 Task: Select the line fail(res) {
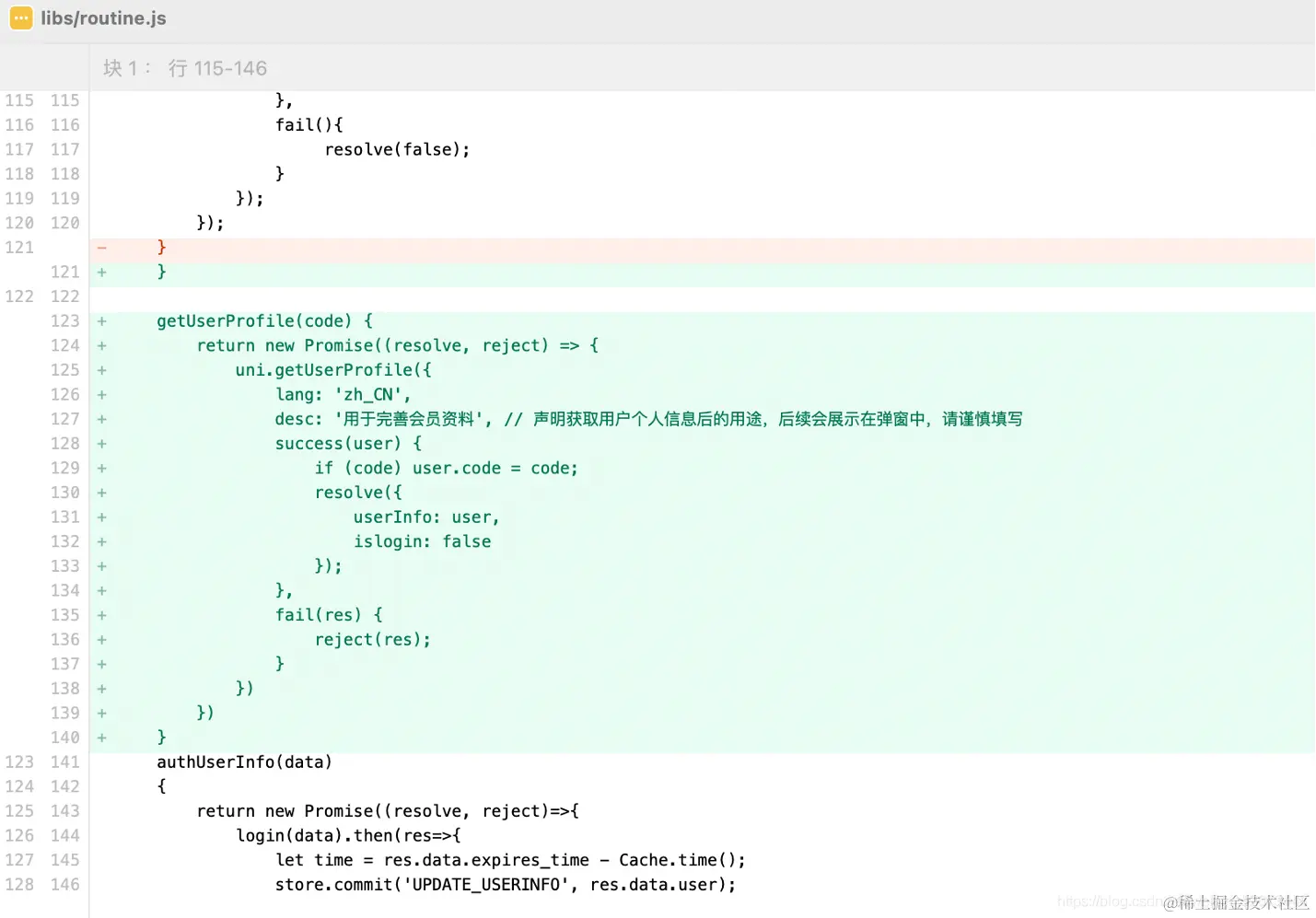click(329, 614)
